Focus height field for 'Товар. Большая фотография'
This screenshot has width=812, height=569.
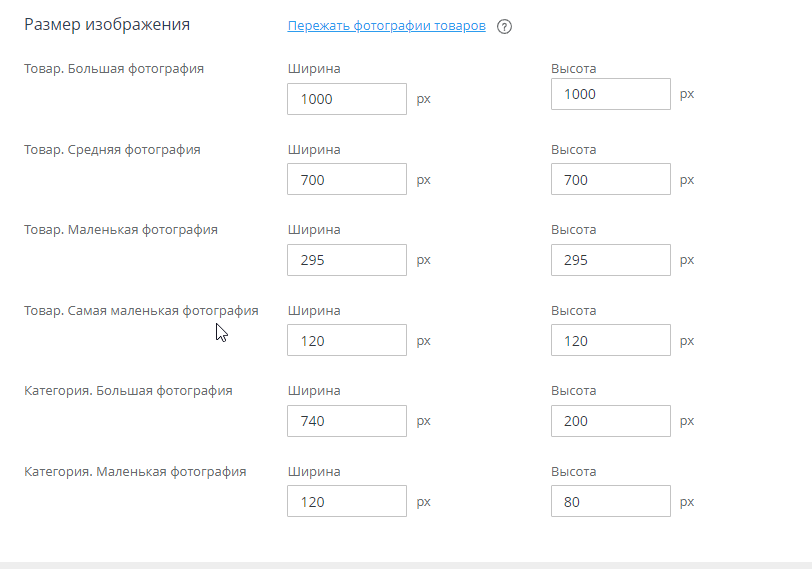pos(611,94)
